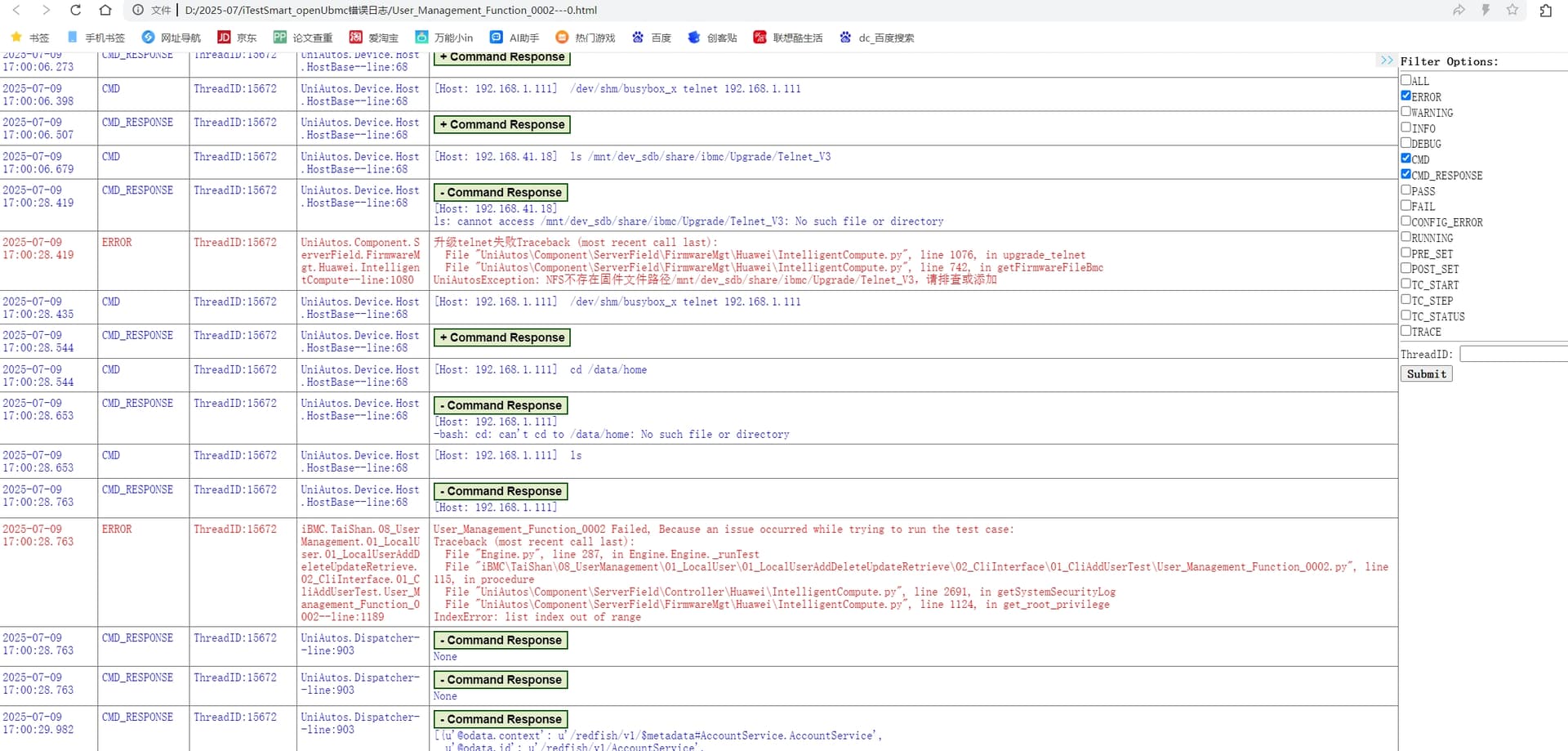Uncheck the ERROR filter checkbox
Image resolution: width=1568 pixels, height=751 pixels.
[x=1405, y=96]
